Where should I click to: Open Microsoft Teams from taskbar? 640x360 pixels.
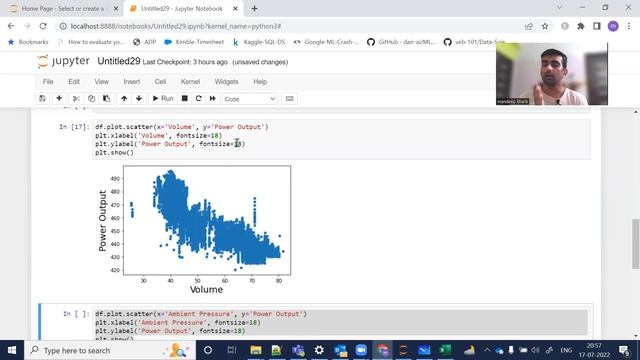298,350
